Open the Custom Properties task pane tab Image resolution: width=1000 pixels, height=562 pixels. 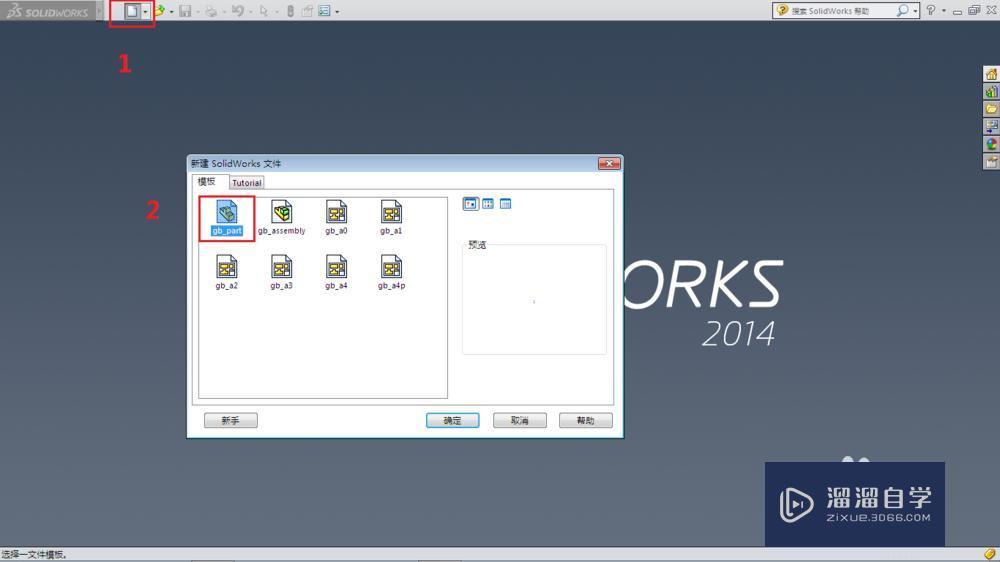coord(991,162)
